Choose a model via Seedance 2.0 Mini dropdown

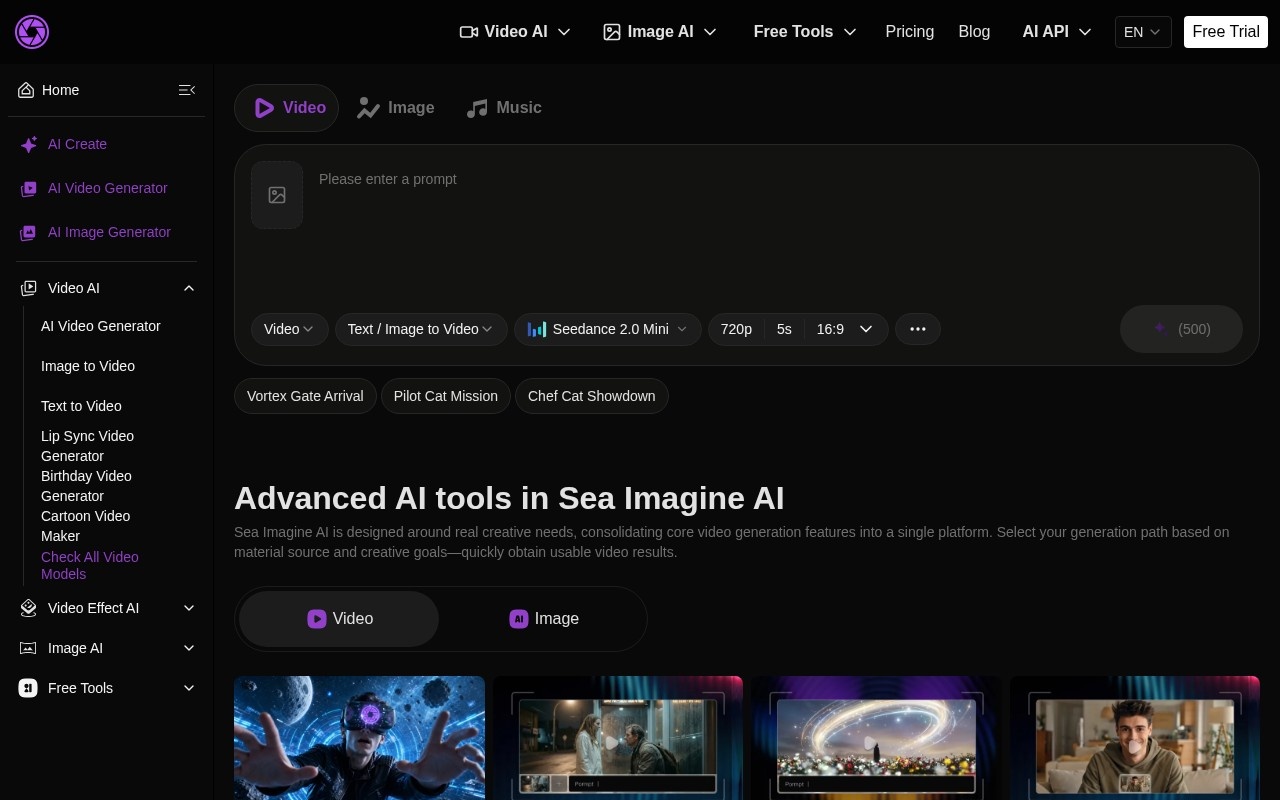[608, 329]
